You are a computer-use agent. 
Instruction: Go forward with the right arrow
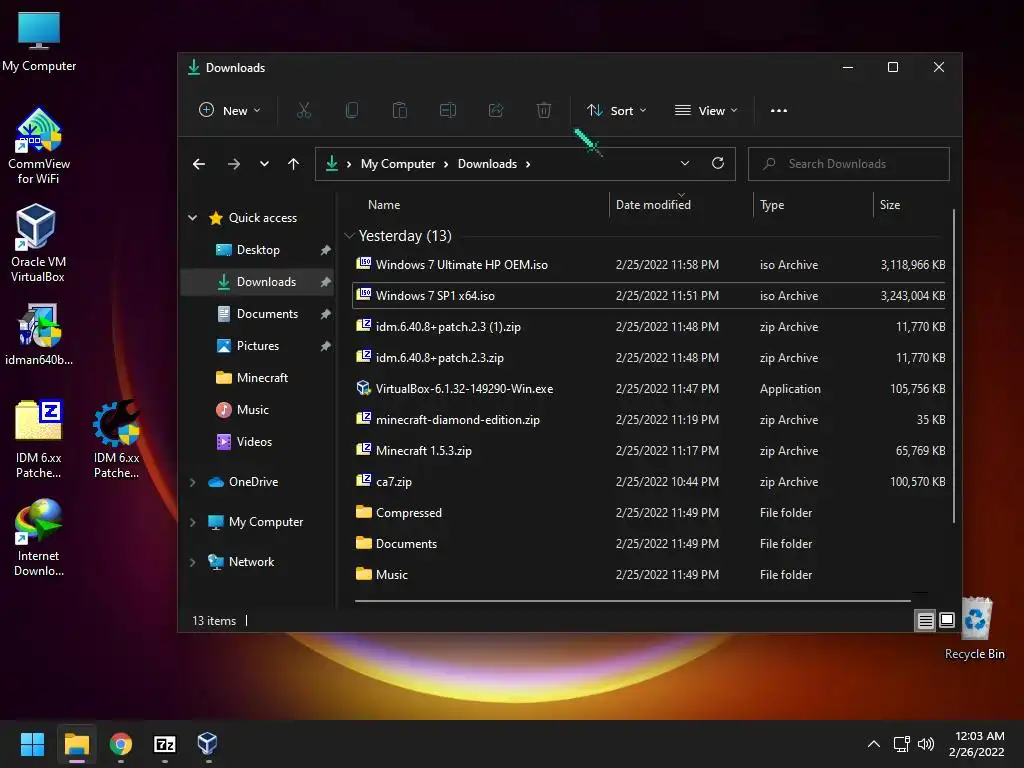[x=234, y=164]
